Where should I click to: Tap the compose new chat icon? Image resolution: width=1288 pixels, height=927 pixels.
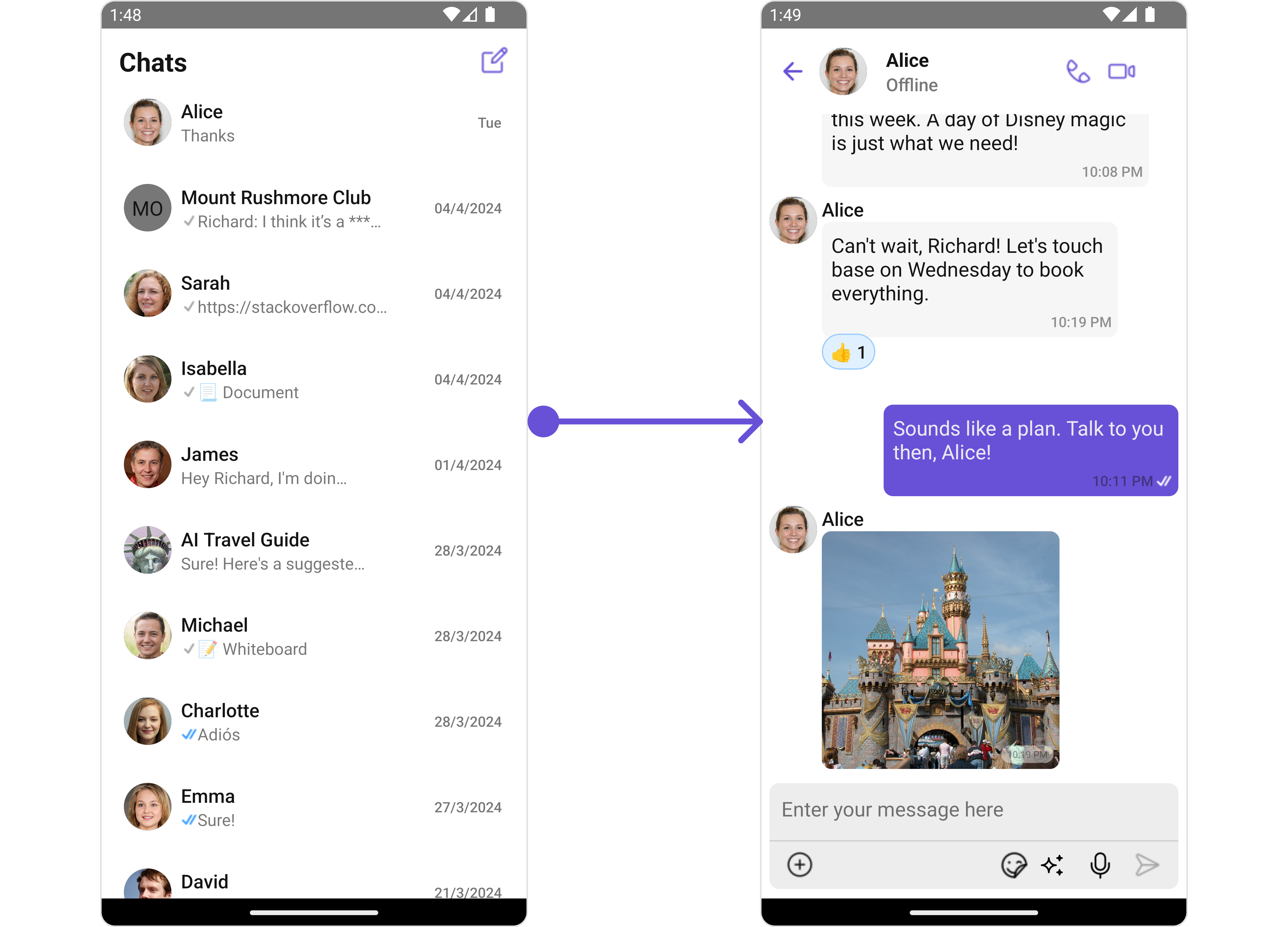pyautogui.click(x=494, y=61)
